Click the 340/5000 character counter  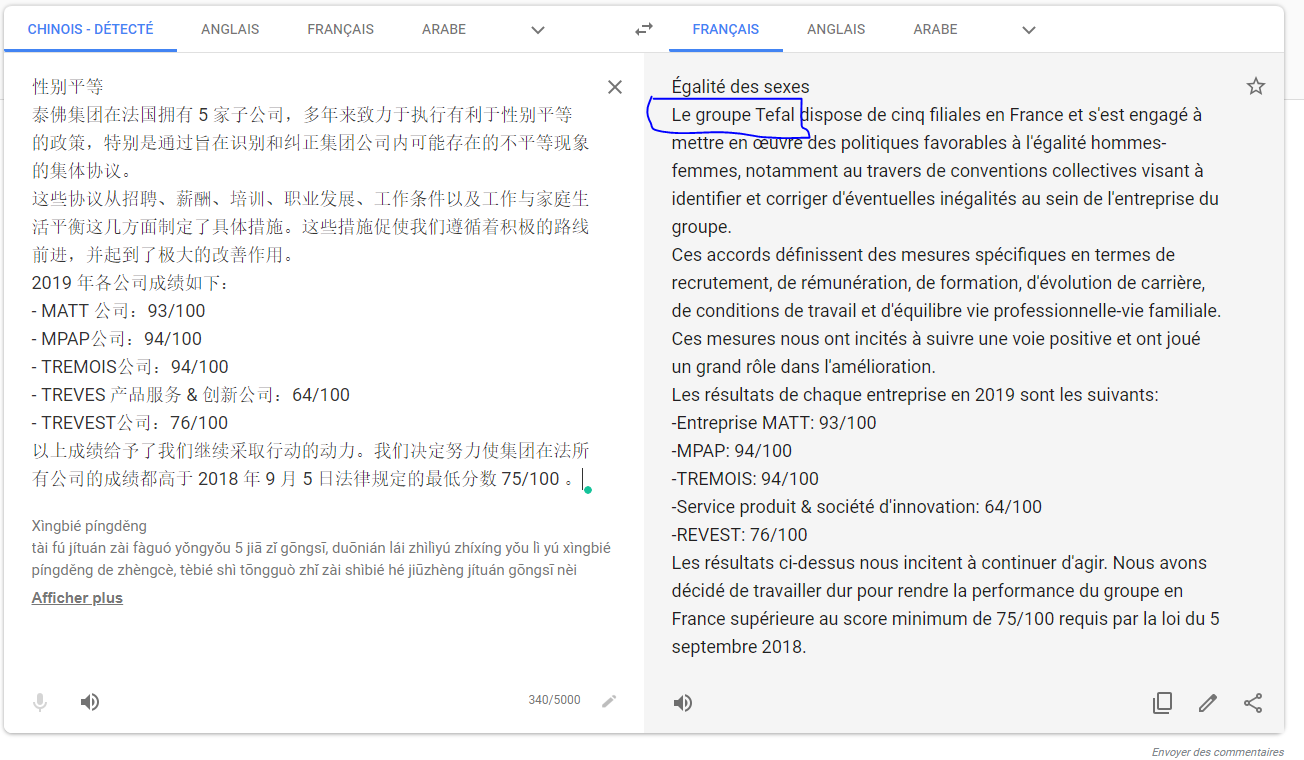(x=554, y=700)
